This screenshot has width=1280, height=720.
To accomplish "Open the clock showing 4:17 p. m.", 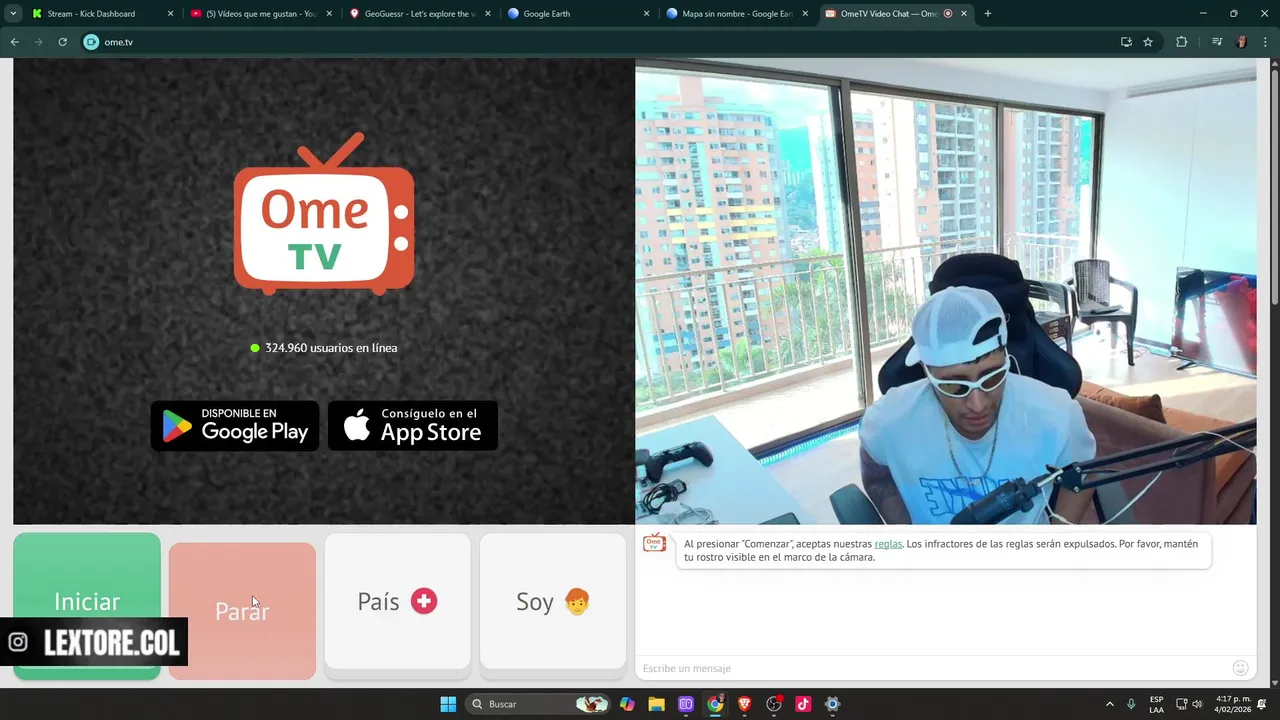I will pos(1234,704).
